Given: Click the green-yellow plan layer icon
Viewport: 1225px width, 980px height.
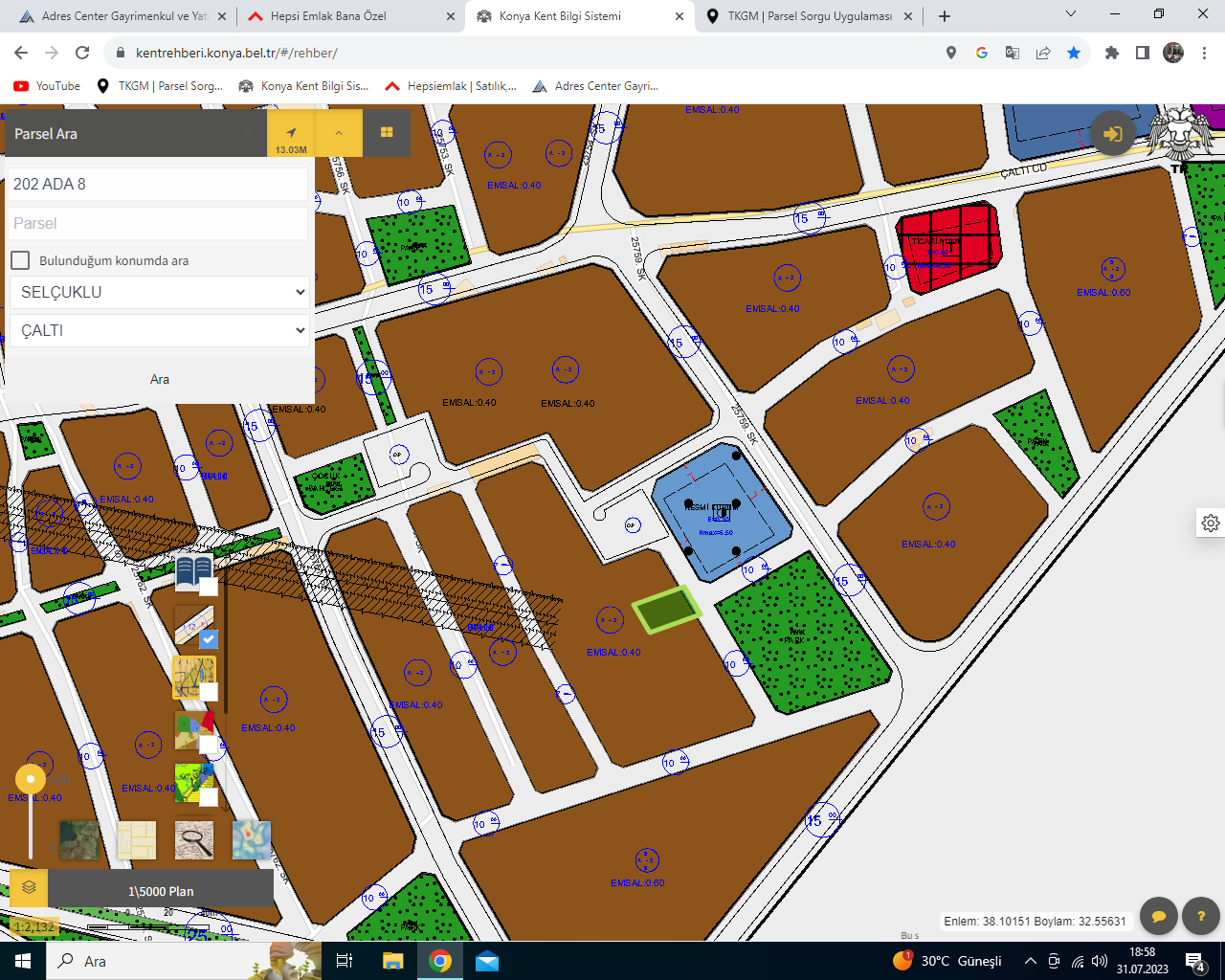Looking at the screenshot, I should [193, 781].
